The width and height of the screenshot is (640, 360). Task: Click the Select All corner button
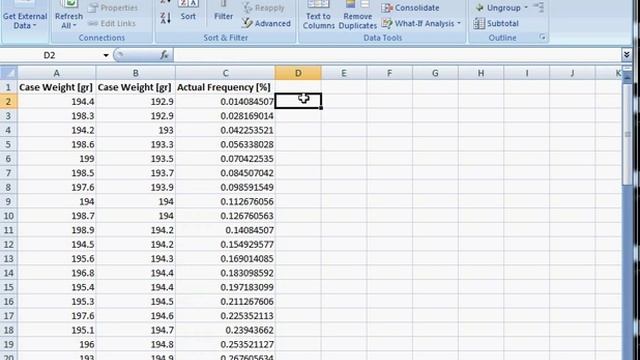click(x=9, y=73)
